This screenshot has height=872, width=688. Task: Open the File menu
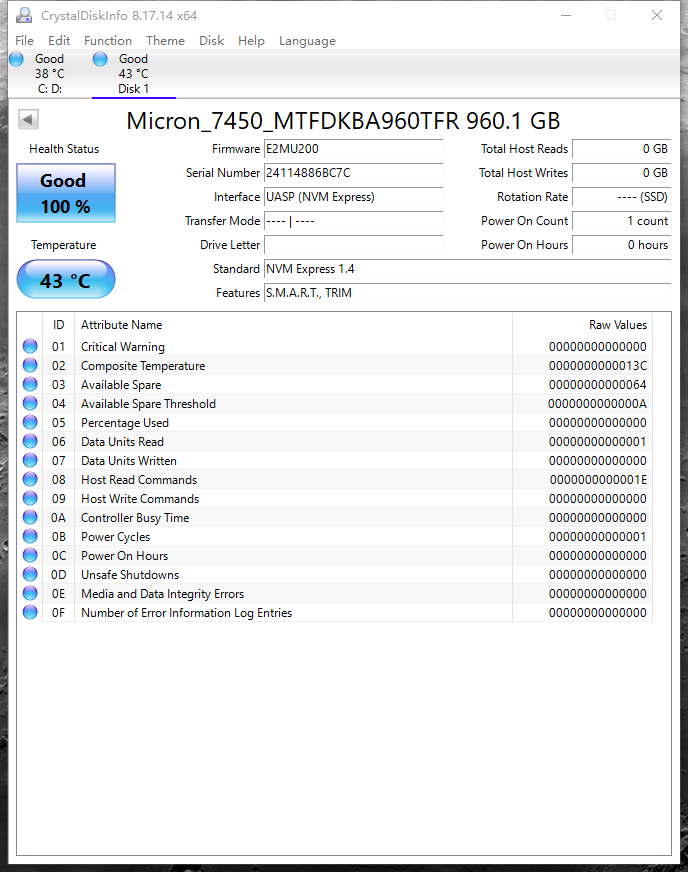click(24, 41)
